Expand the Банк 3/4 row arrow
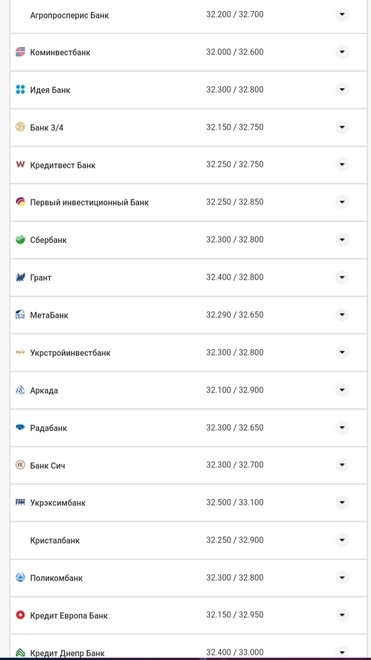The width and height of the screenshot is (371, 660). 342,127
